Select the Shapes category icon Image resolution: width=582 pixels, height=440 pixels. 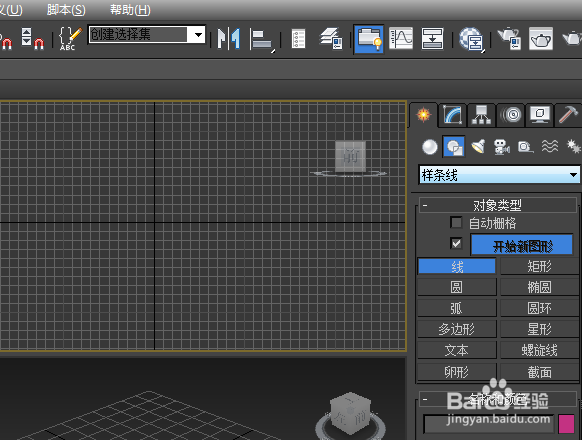(x=454, y=147)
